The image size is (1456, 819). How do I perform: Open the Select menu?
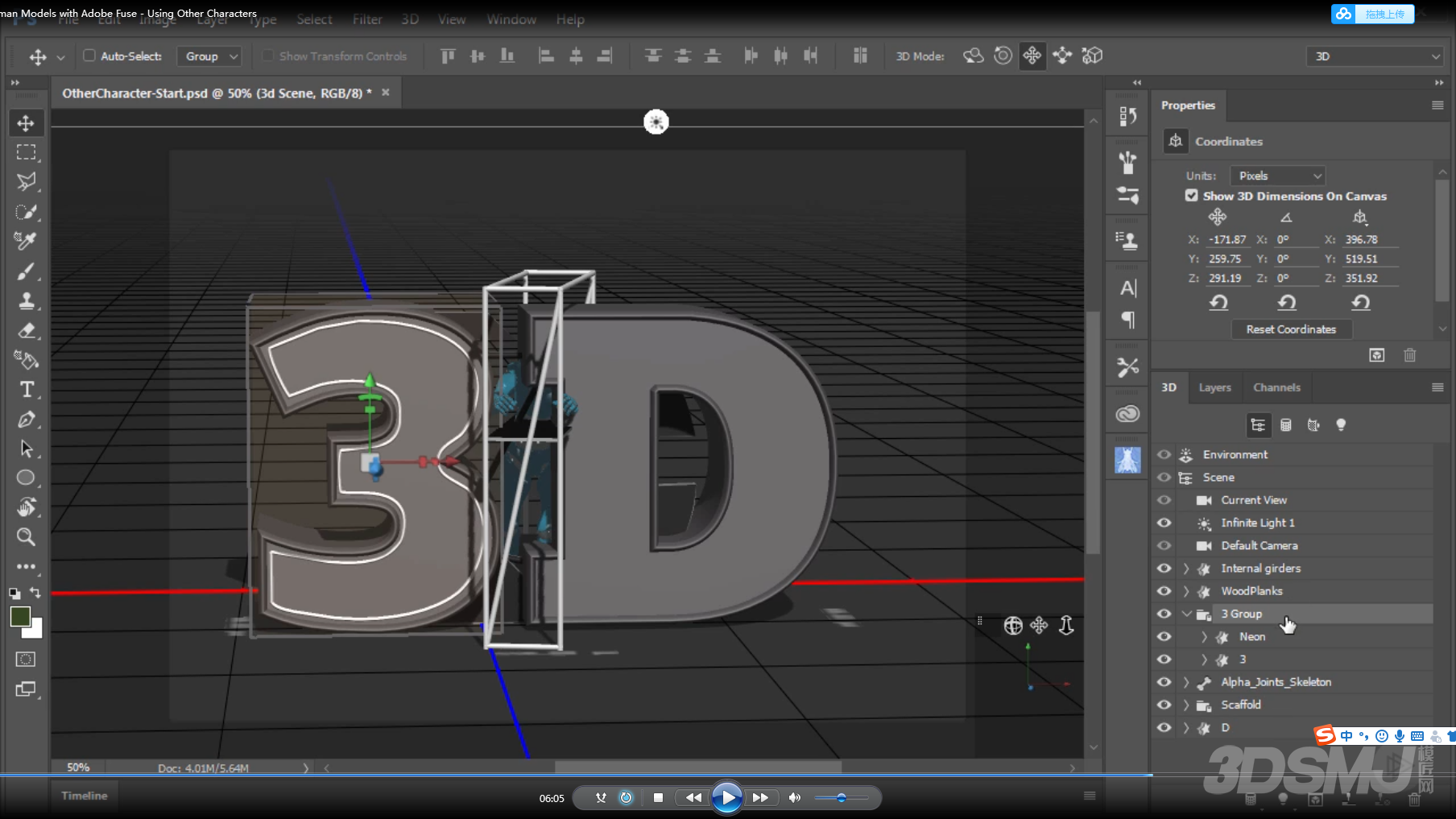[x=314, y=19]
